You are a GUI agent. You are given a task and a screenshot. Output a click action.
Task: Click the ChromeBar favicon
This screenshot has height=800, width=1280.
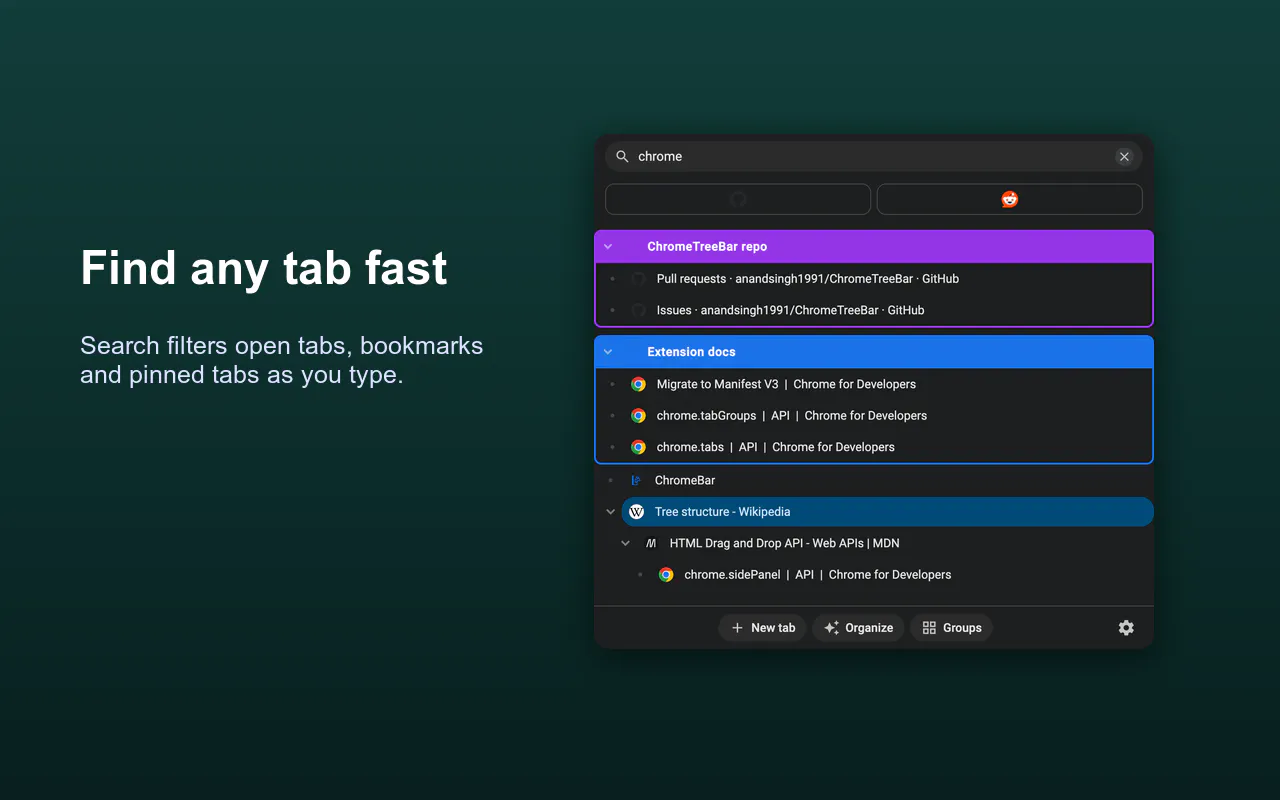pos(636,480)
